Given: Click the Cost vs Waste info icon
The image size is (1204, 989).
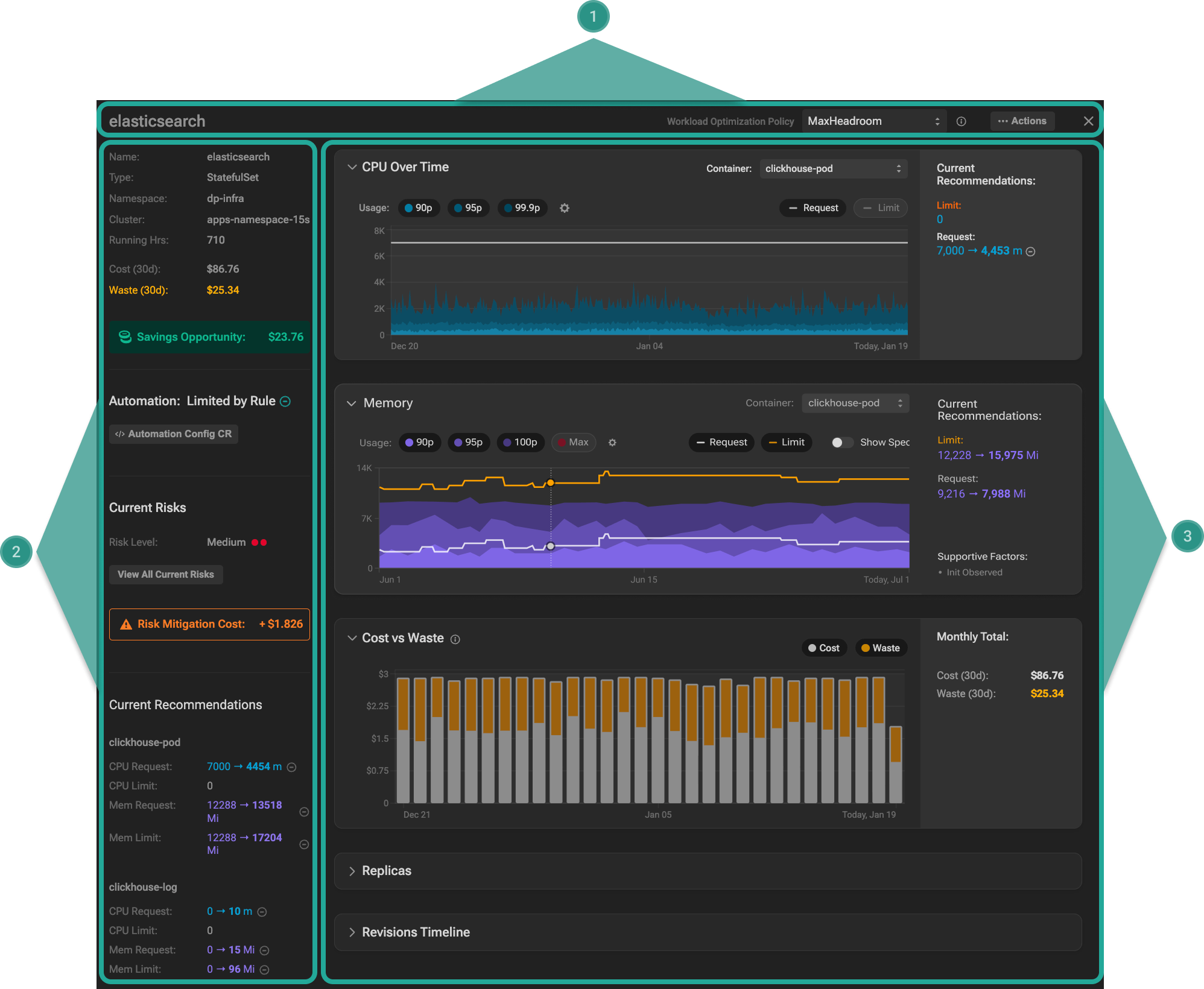Looking at the screenshot, I should click(455, 639).
